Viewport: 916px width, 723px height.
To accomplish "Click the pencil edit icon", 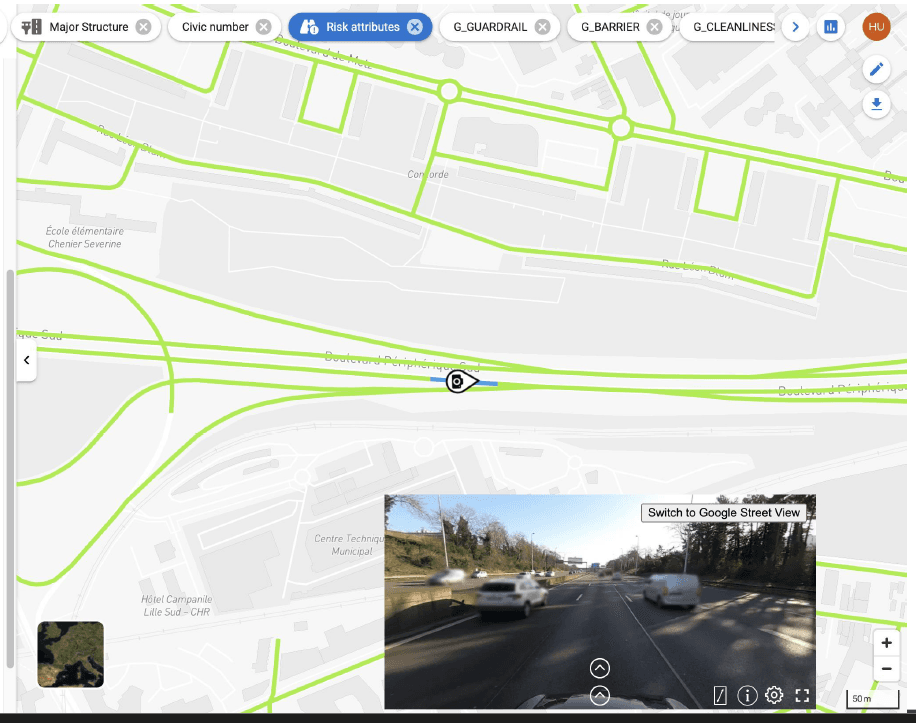I will [x=877, y=69].
